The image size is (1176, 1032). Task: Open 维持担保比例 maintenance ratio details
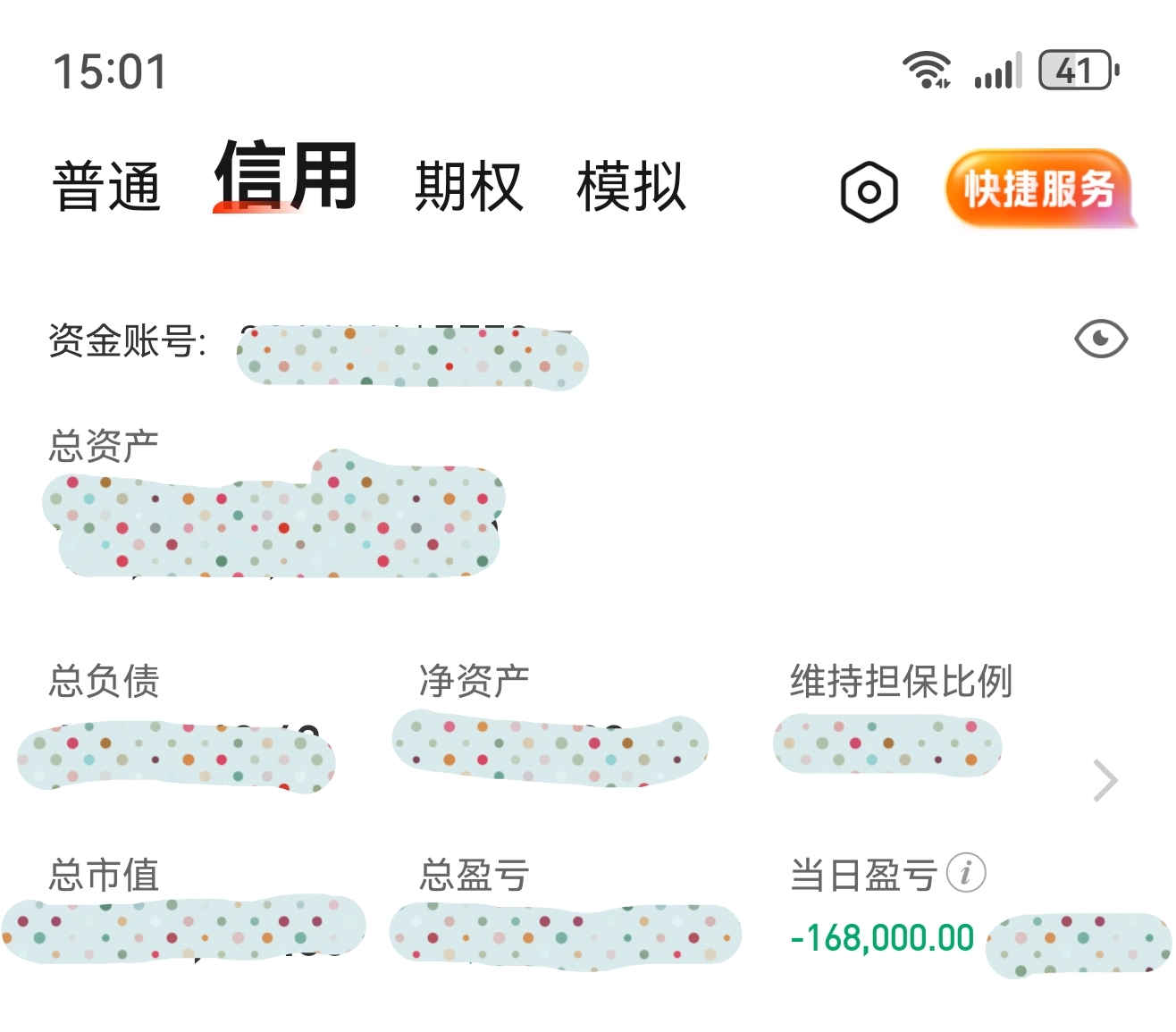(x=901, y=681)
